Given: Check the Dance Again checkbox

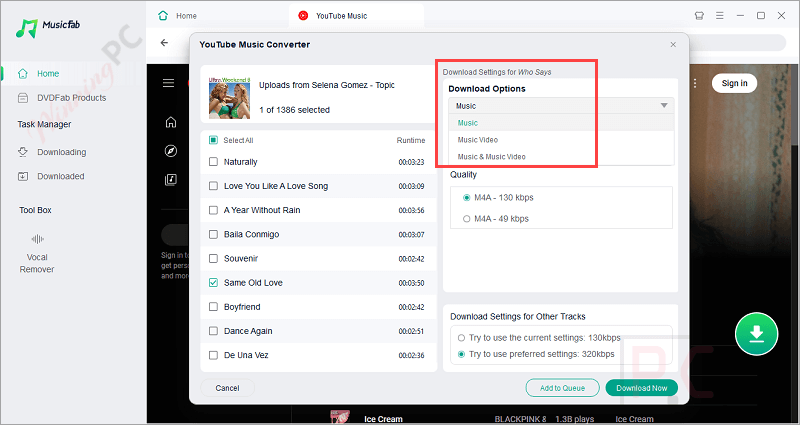Looking at the screenshot, I should (x=213, y=331).
